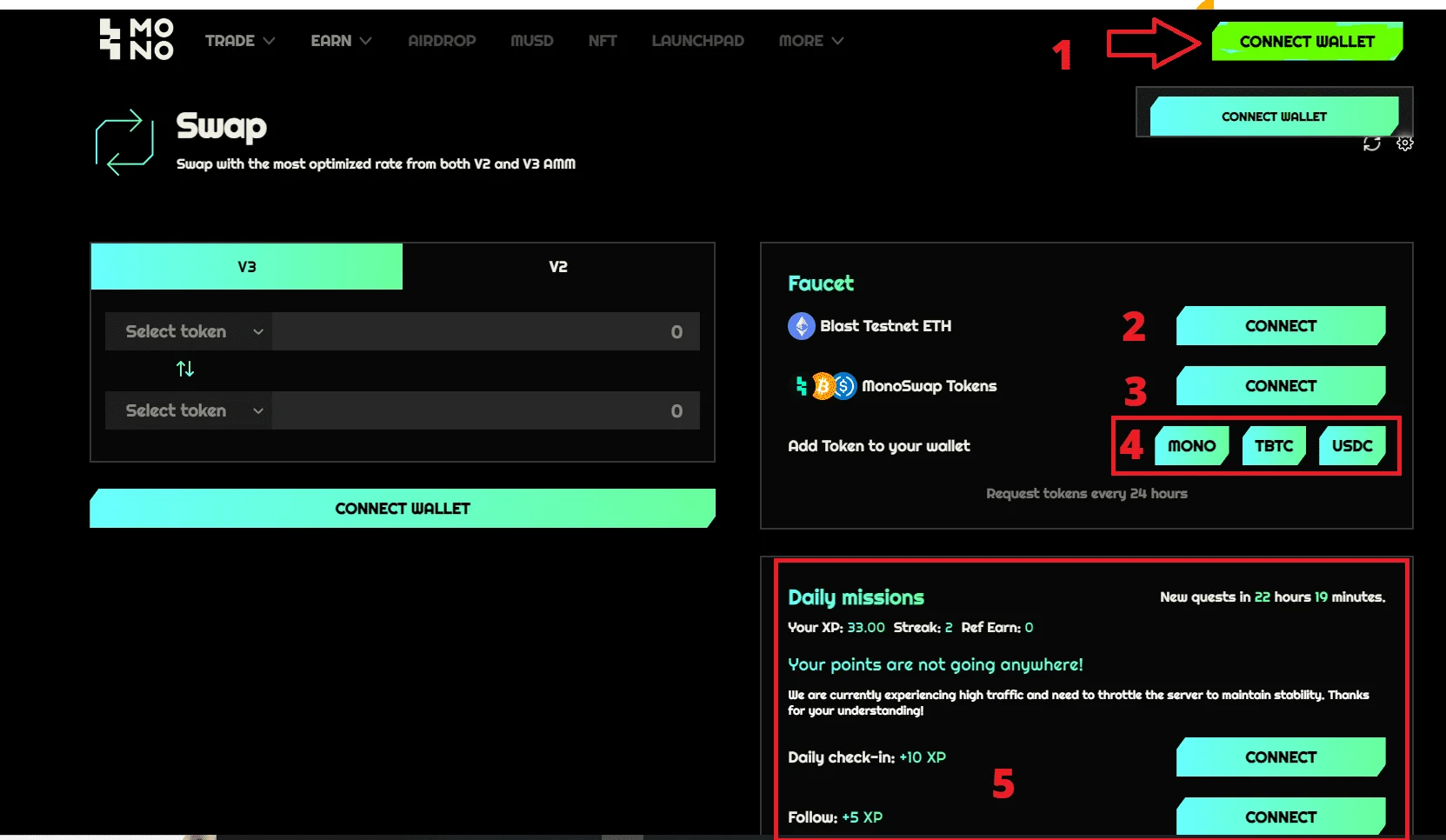
Task: Expand the EARN menu
Action: click(341, 41)
